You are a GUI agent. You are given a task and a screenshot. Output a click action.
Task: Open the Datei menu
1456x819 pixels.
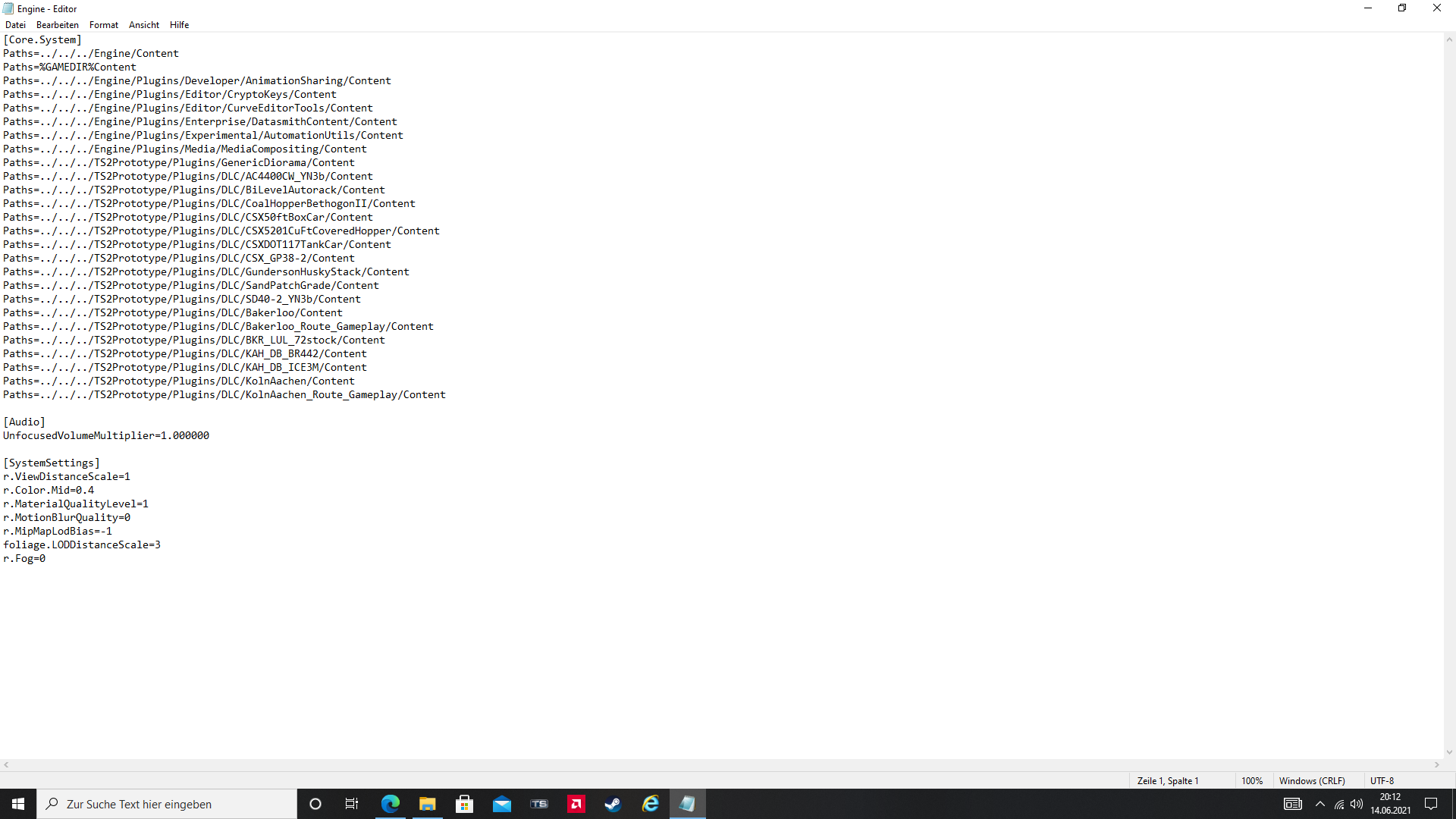[15, 25]
